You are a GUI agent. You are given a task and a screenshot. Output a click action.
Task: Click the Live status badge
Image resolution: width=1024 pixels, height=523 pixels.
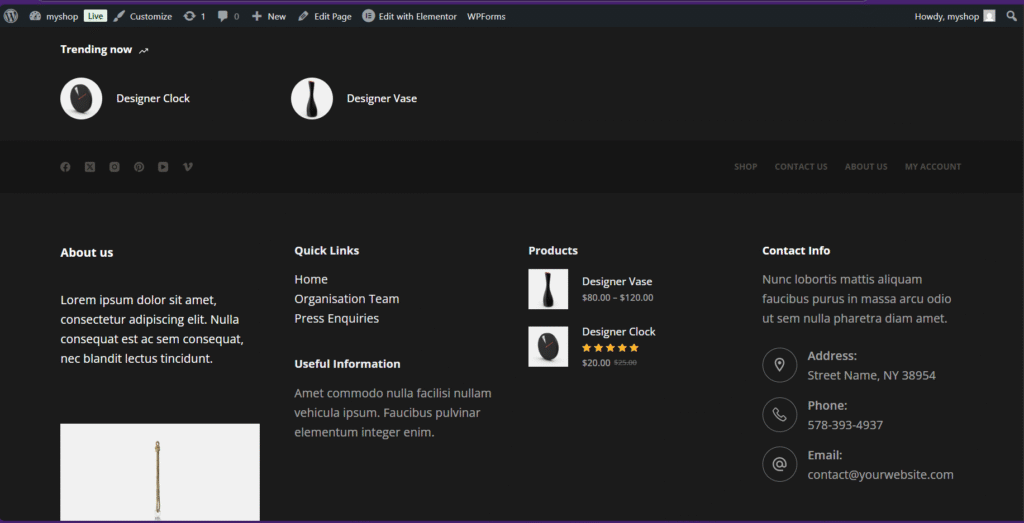pyautogui.click(x=95, y=16)
